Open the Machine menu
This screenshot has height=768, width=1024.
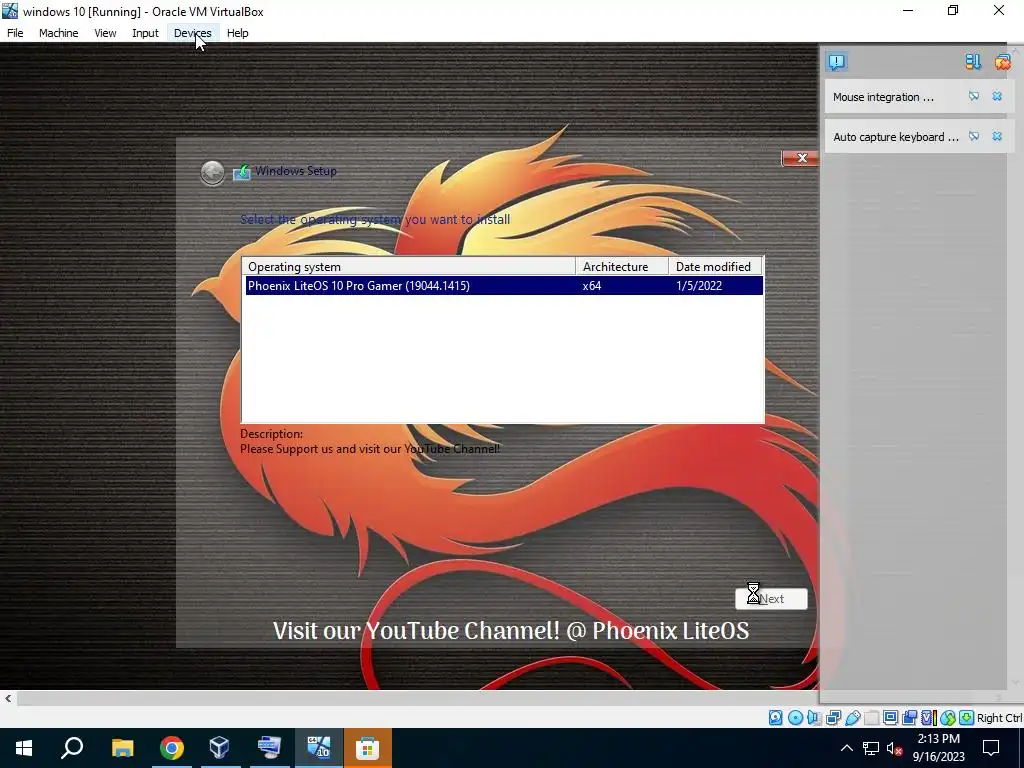(x=58, y=33)
